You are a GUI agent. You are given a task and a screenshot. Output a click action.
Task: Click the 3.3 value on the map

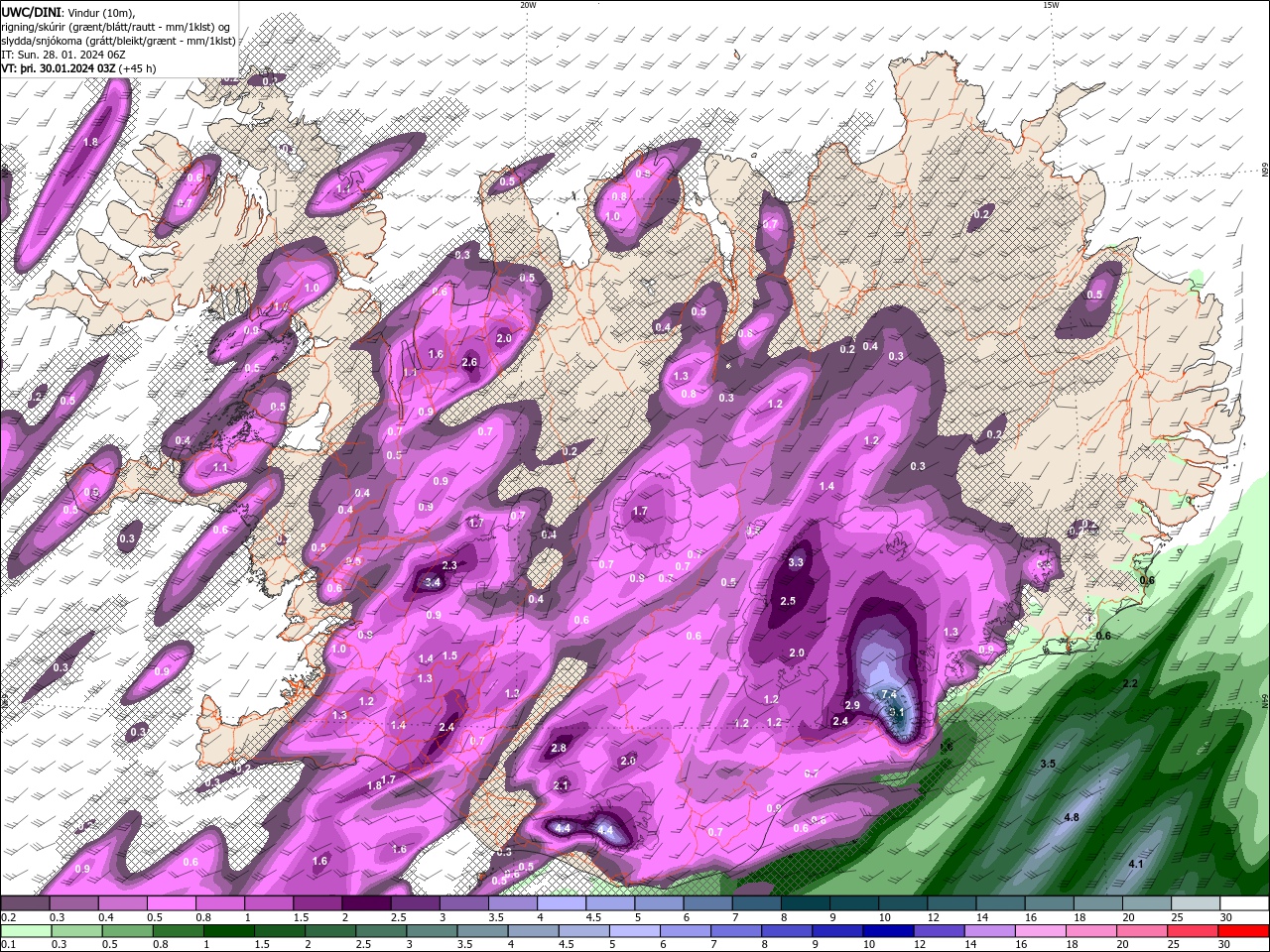pyautogui.click(x=796, y=562)
